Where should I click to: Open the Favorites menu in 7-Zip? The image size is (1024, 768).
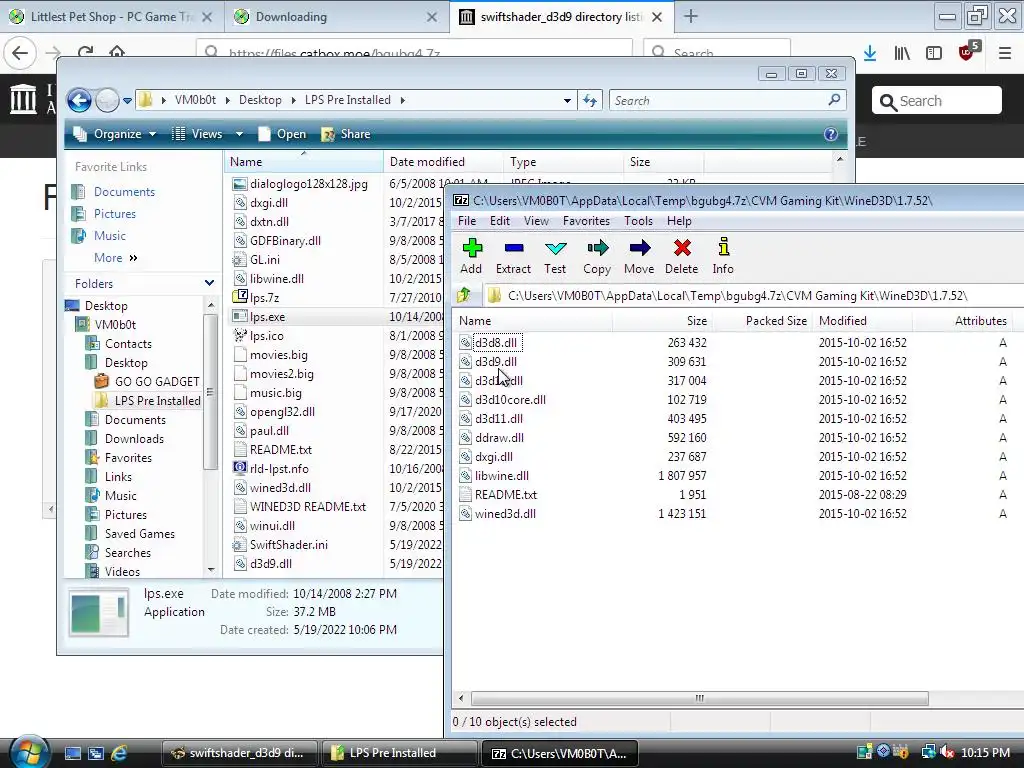click(x=586, y=221)
